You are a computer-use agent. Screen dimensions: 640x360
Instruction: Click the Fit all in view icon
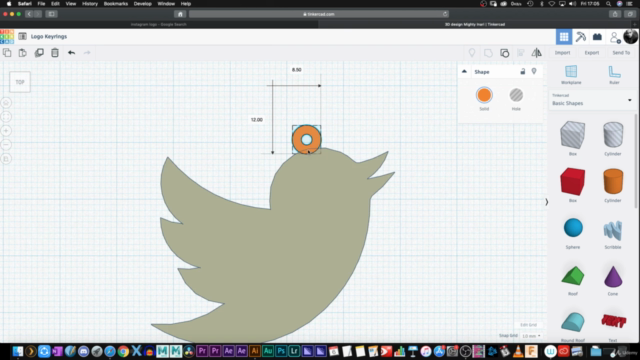coord(6,117)
